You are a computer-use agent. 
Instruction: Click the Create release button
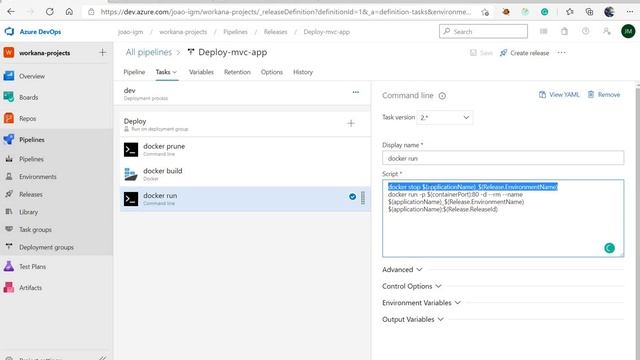pos(524,53)
